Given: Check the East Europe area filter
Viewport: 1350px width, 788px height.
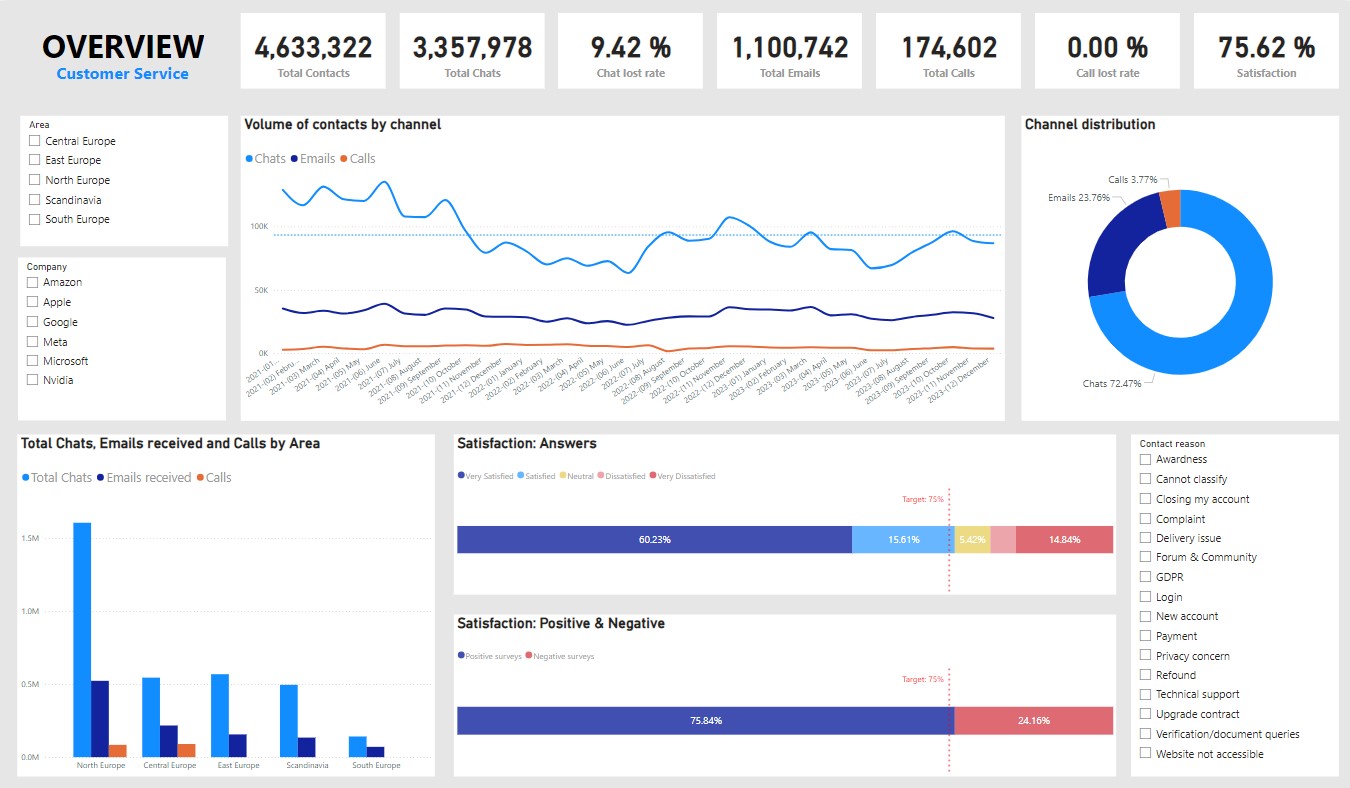Looking at the screenshot, I should [x=35, y=160].
